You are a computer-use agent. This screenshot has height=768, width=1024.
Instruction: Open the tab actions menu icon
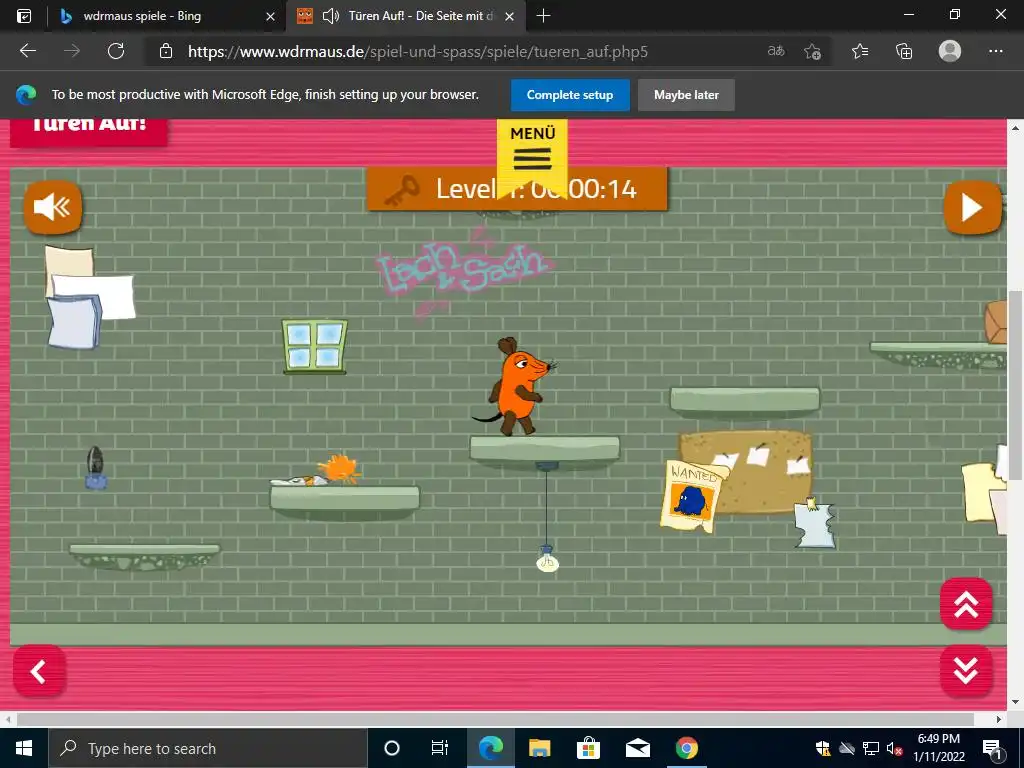pyautogui.click(x=24, y=16)
